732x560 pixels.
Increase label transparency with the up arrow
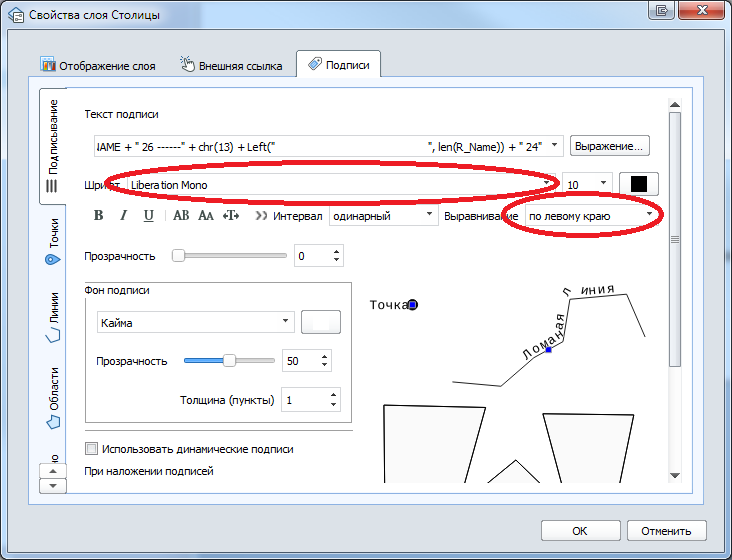[x=336, y=251]
